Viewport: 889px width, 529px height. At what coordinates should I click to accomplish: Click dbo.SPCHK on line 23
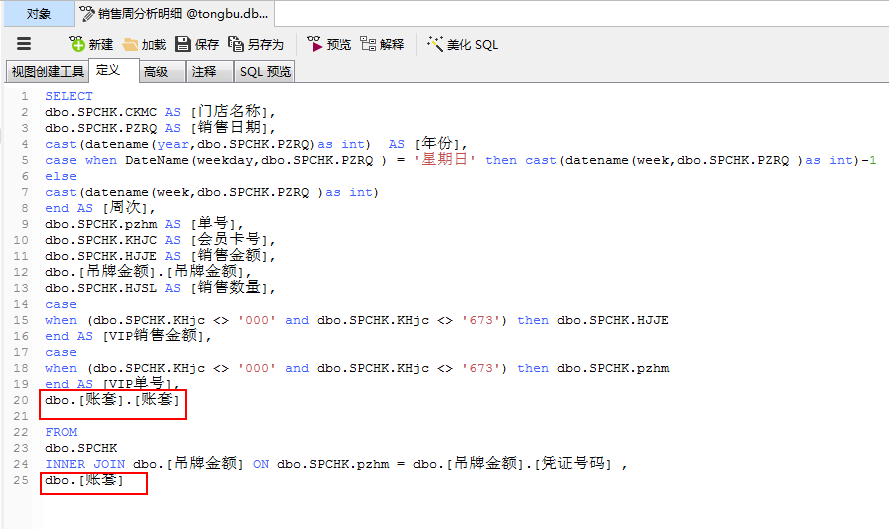click(81, 448)
